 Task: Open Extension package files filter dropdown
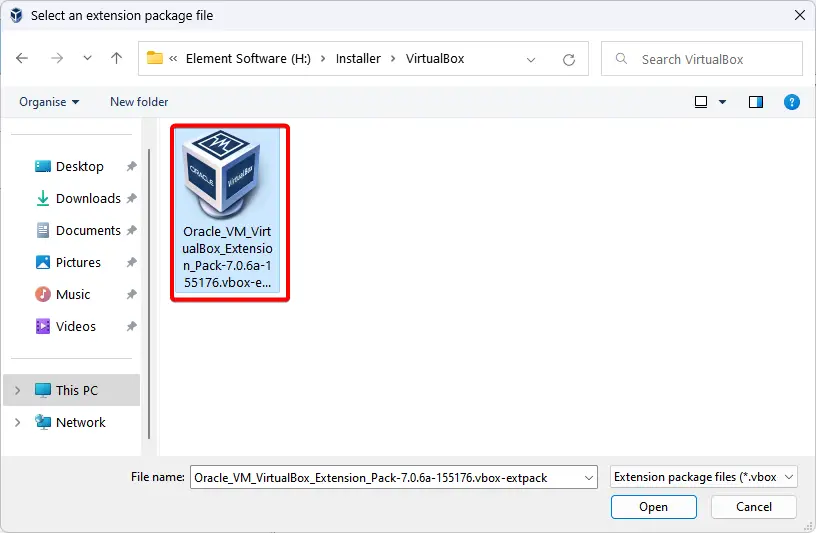pyautogui.click(x=704, y=477)
